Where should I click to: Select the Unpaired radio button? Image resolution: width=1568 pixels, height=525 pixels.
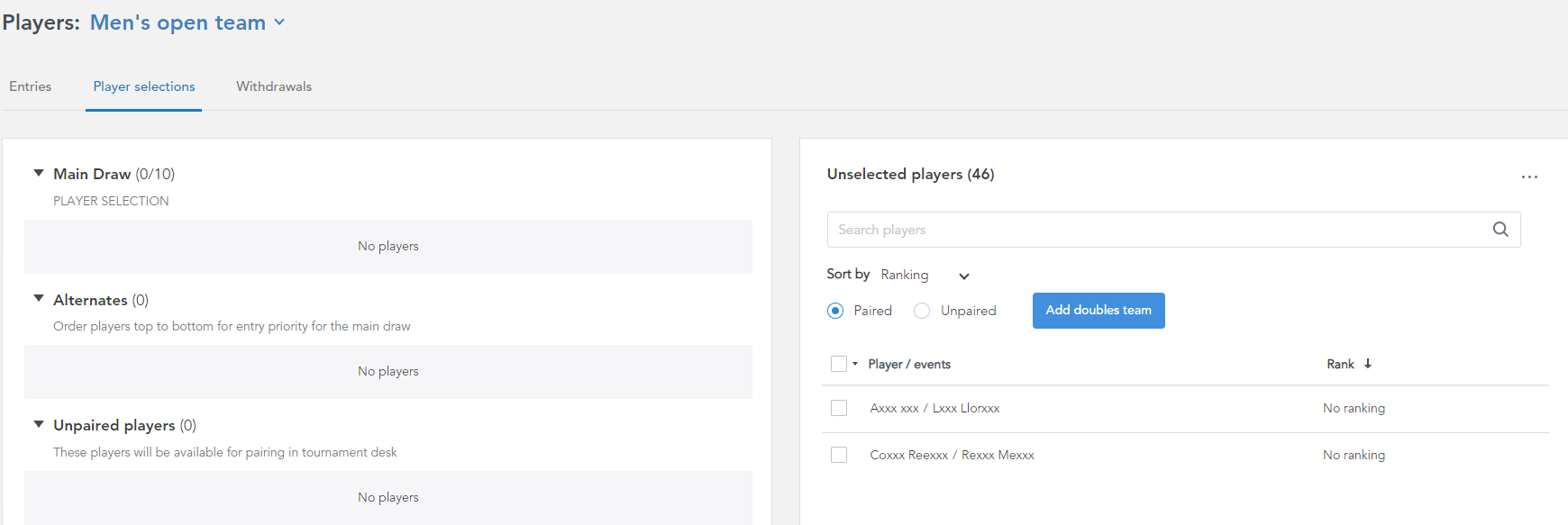point(922,311)
